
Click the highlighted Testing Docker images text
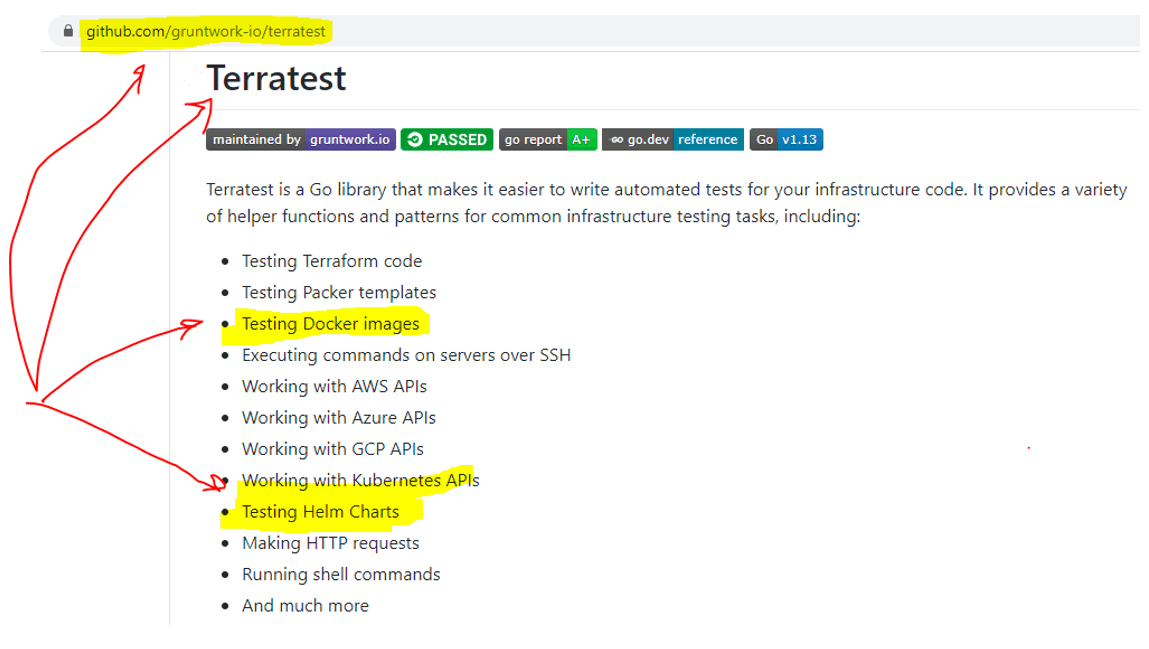(330, 324)
